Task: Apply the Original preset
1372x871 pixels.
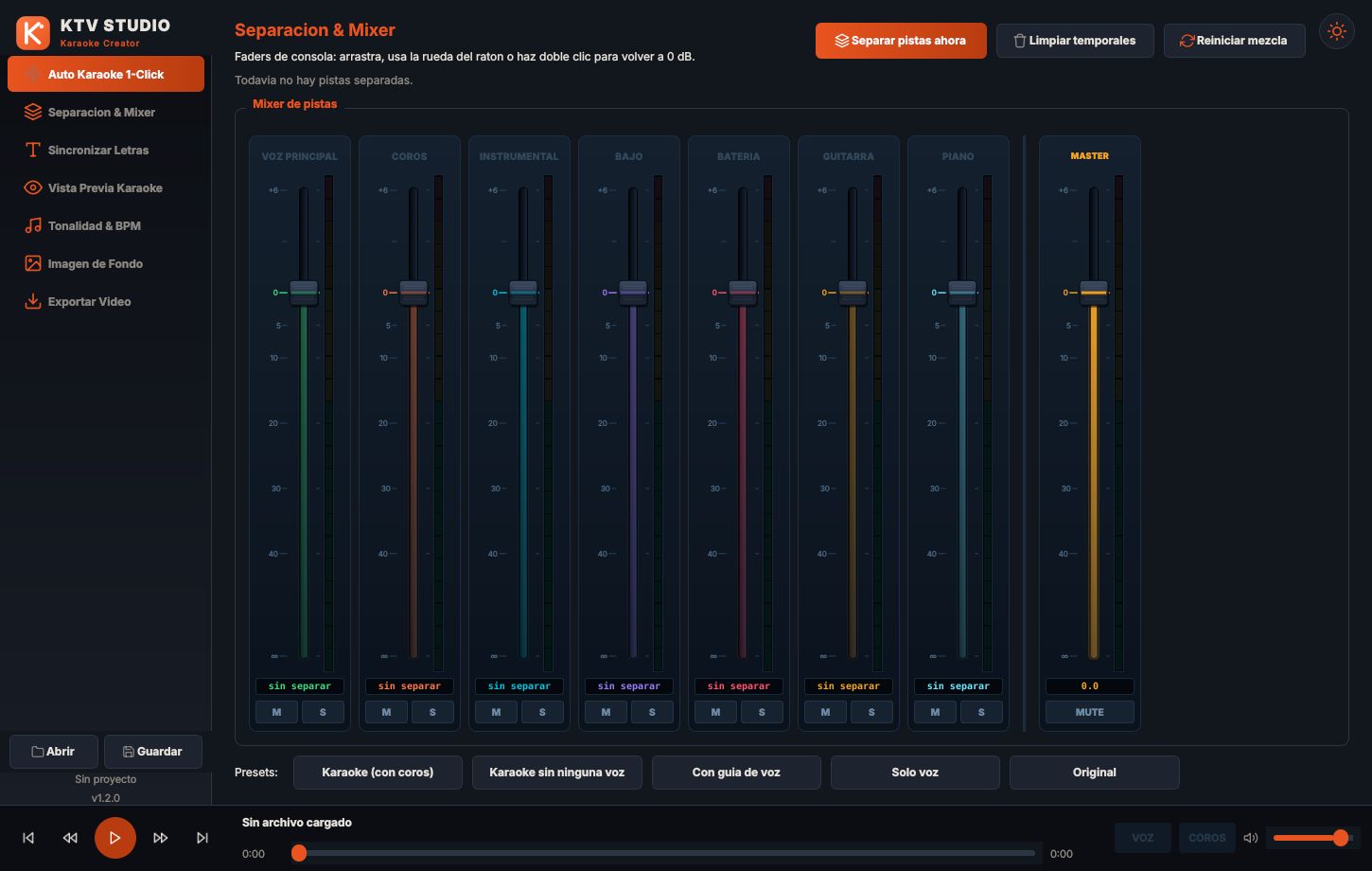Action: [1095, 773]
